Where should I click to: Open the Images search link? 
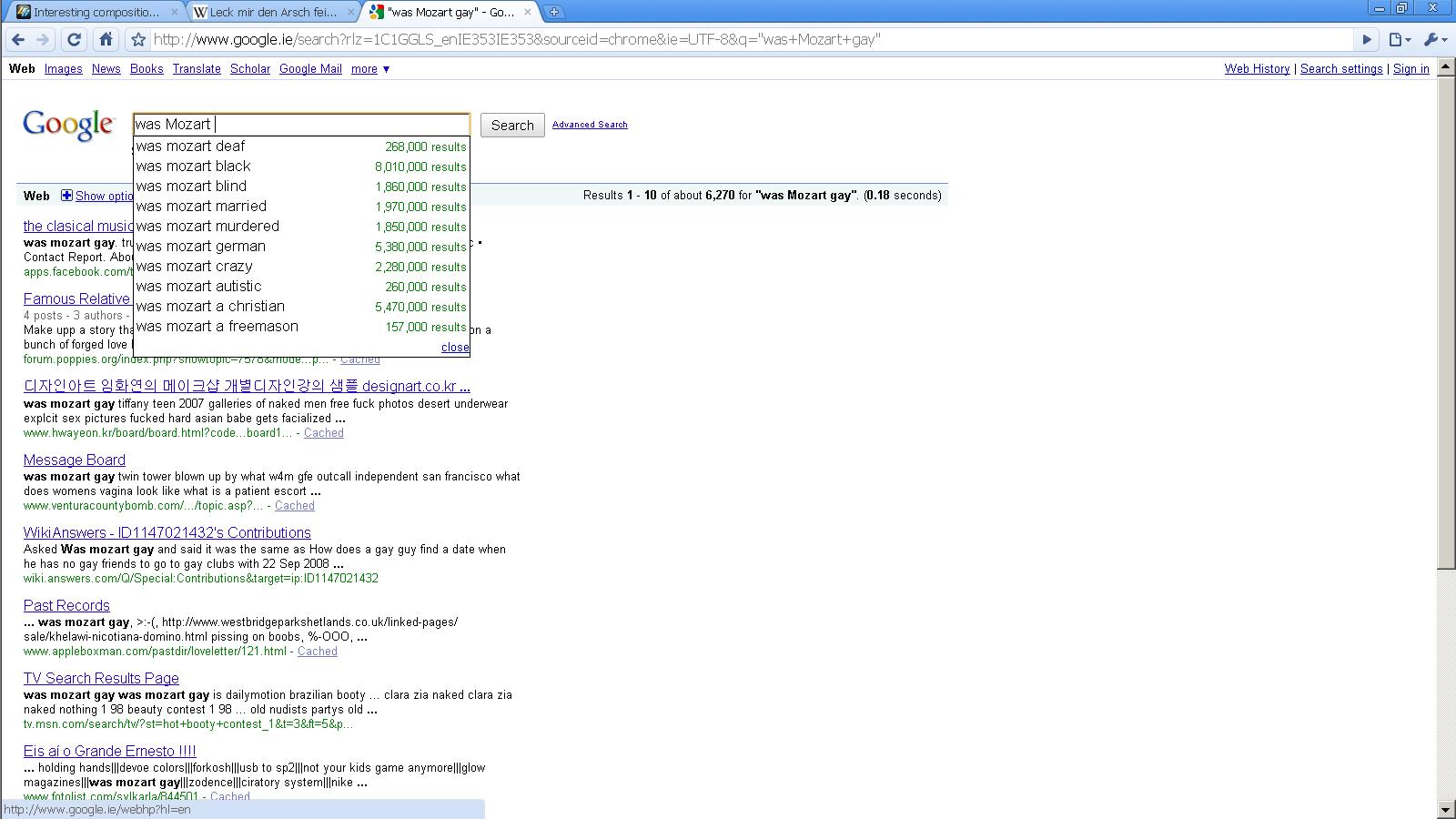63,69
